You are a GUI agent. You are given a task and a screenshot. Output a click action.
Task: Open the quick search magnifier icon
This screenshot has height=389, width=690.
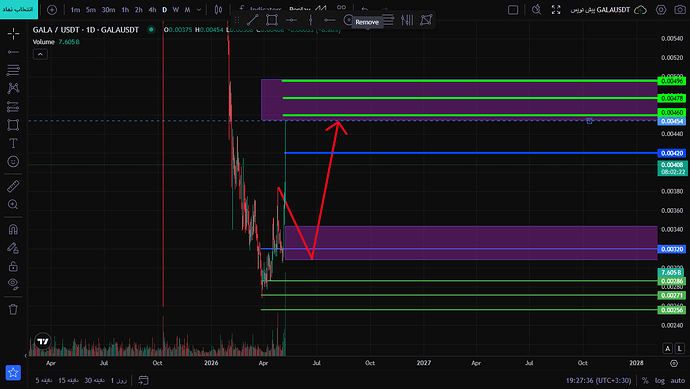coord(536,10)
